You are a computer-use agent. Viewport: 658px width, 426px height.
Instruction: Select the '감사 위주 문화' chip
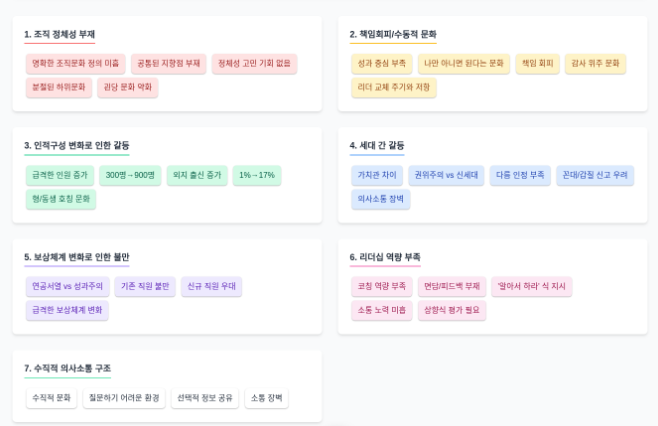coord(595,63)
